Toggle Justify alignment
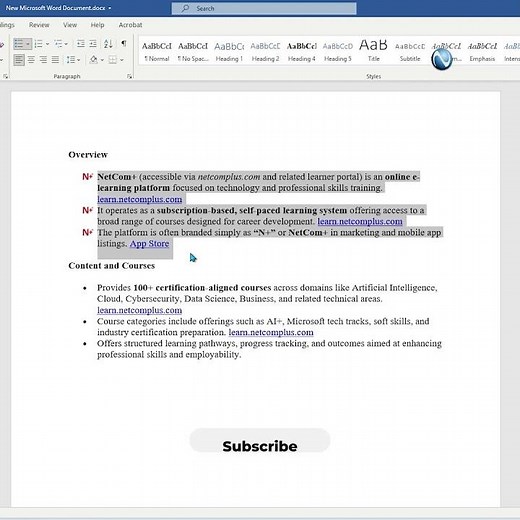This screenshot has height=520, width=520. point(55,60)
